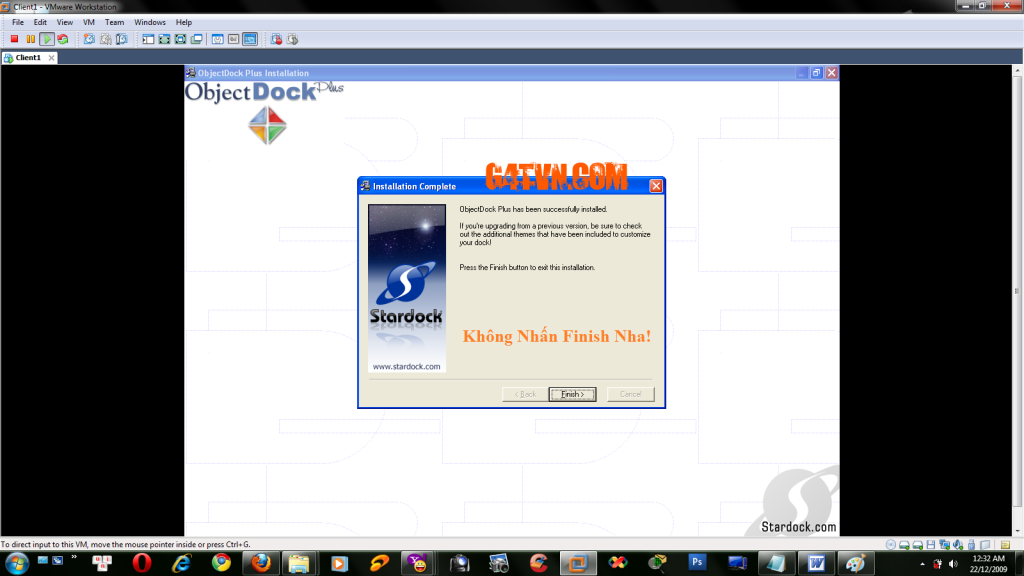Open the Edit menu
1024x576 pixels.
(40, 22)
